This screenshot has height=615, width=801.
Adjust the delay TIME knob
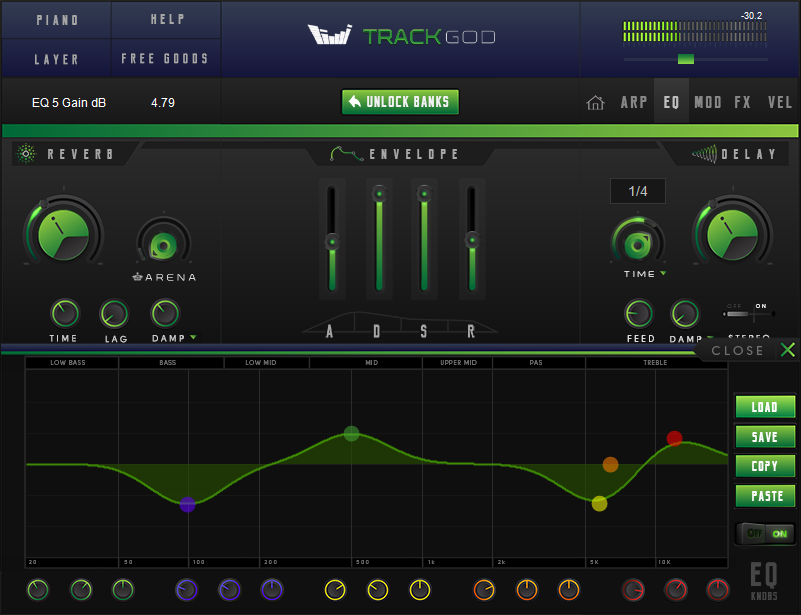coord(638,244)
